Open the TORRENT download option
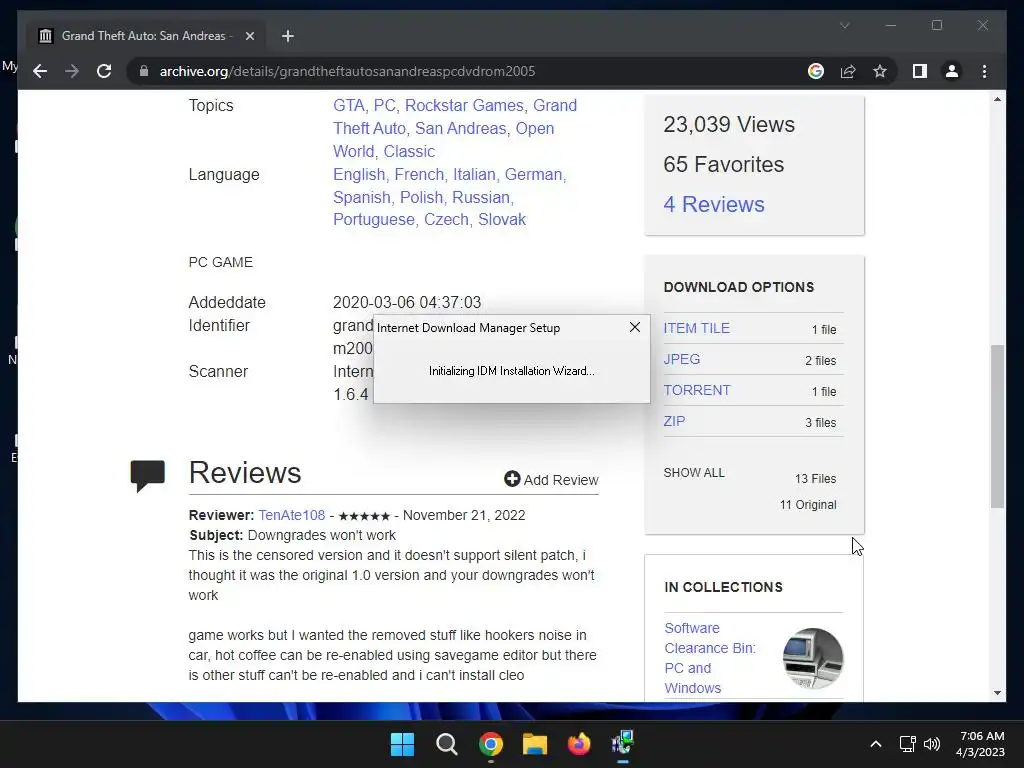 click(697, 391)
